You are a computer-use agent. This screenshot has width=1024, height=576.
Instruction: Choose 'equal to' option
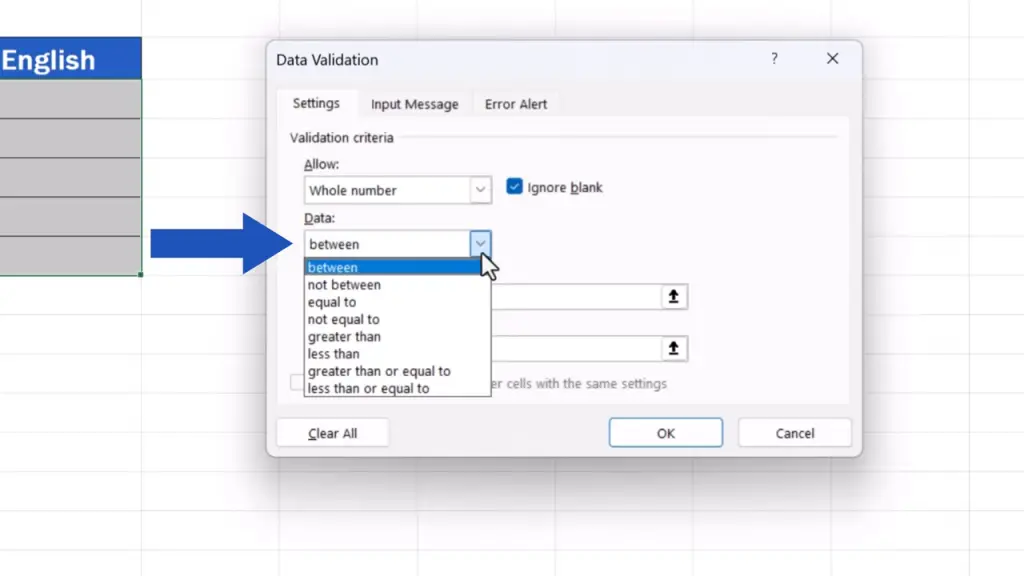[332, 302]
